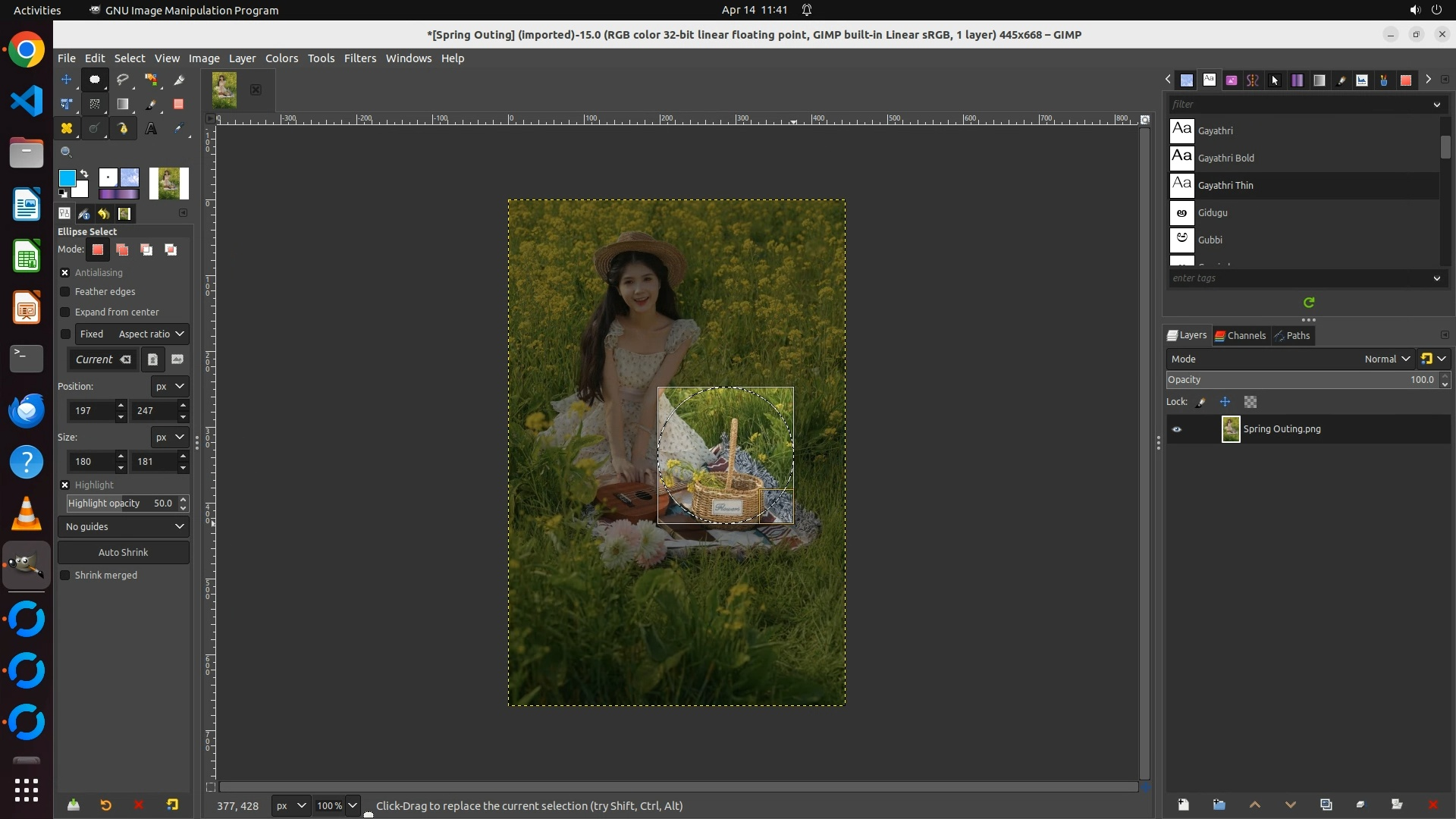
Task: Select the Color Picker eyedropper tool
Action: pyautogui.click(x=179, y=129)
